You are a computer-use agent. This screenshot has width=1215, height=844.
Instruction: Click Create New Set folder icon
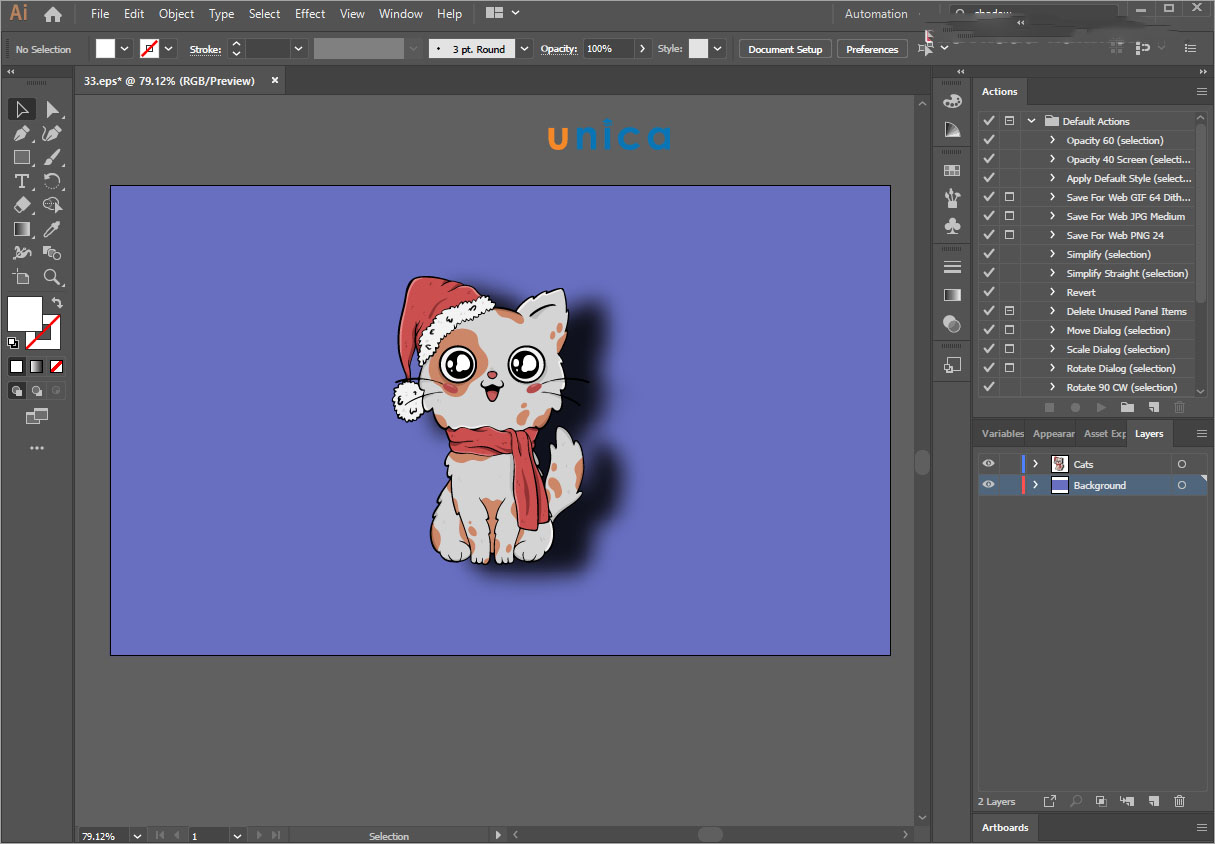click(x=1127, y=407)
